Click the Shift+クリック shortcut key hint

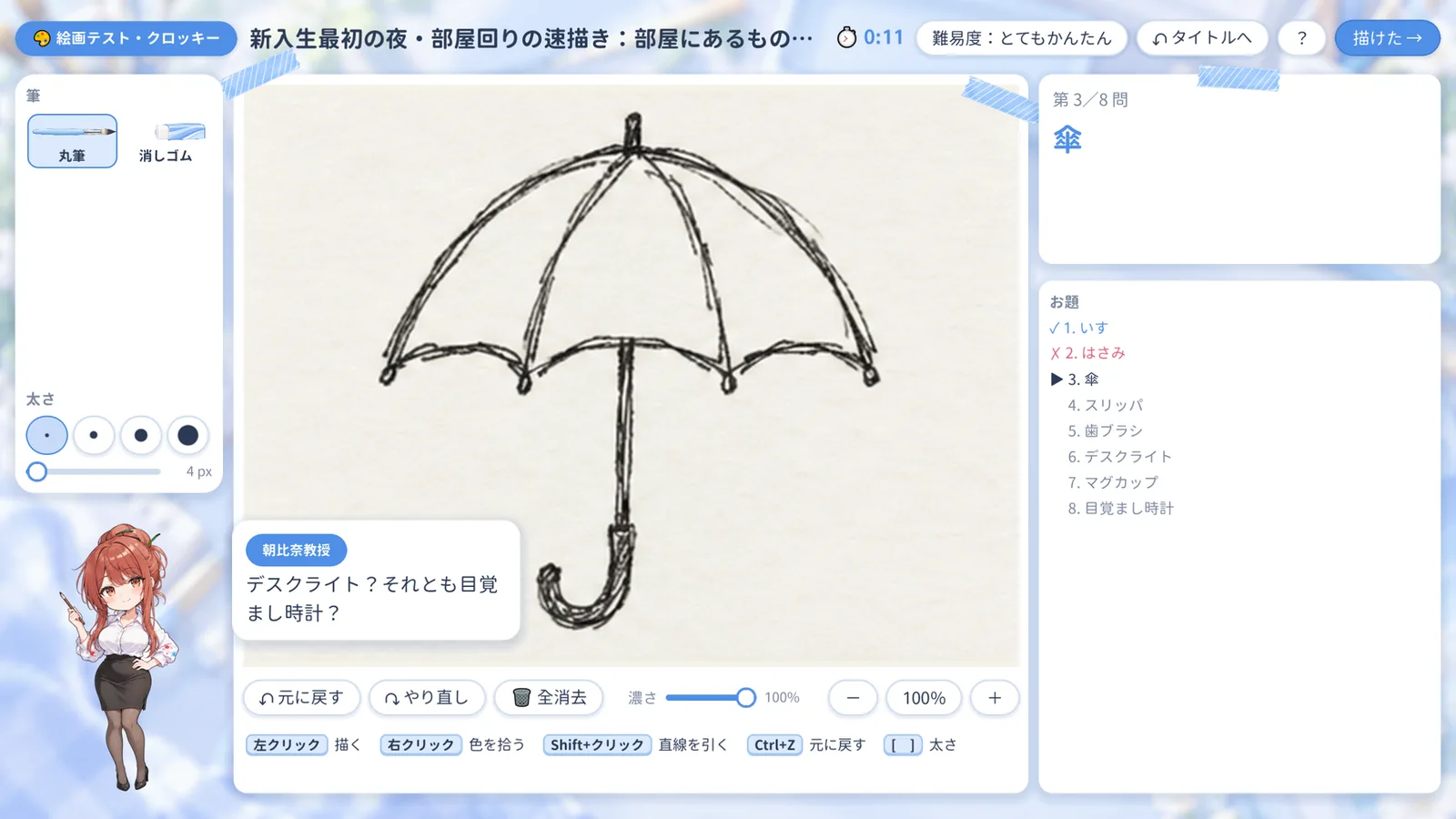597,744
